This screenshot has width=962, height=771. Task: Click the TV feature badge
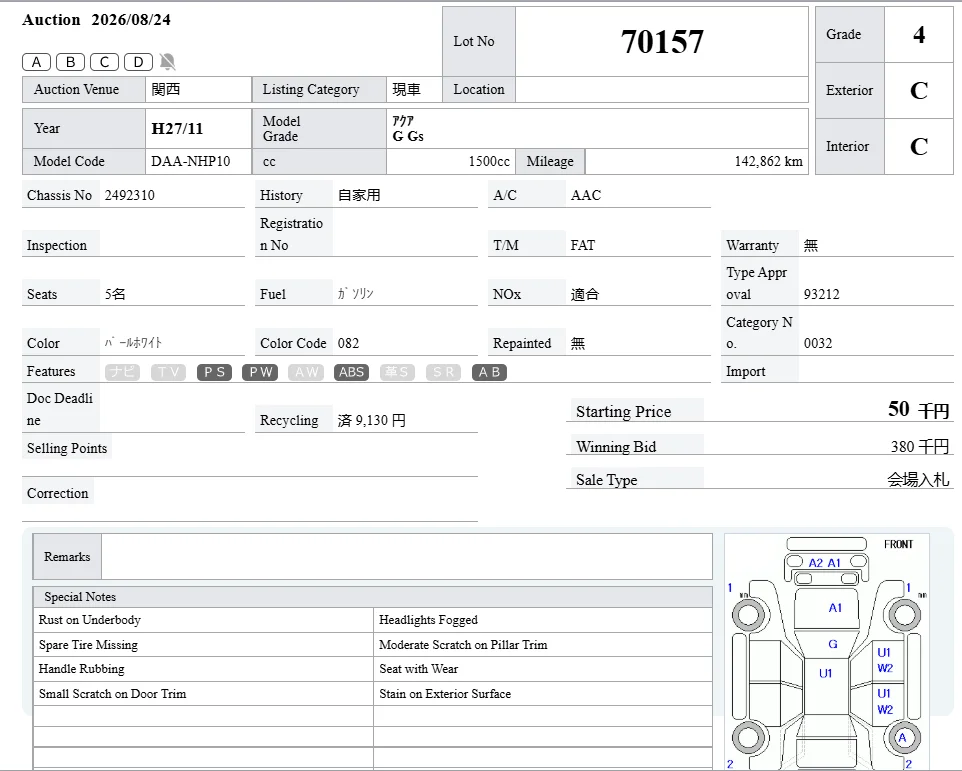[168, 372]
